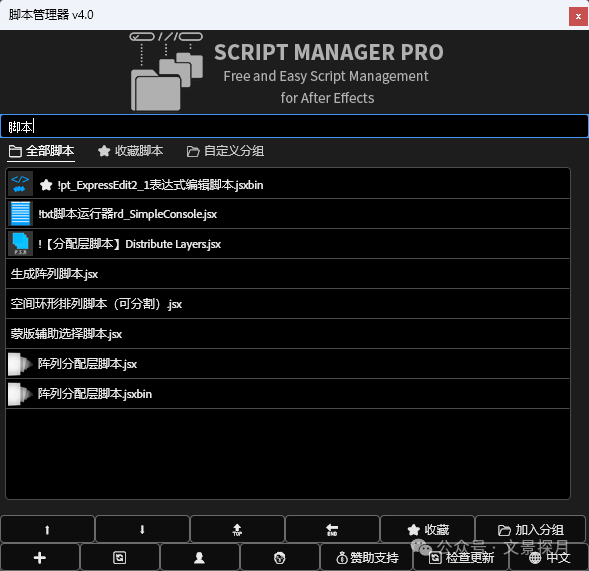589x571 pixels.
Task: Click the 收藏 favorite button
Action: (427, 529)
